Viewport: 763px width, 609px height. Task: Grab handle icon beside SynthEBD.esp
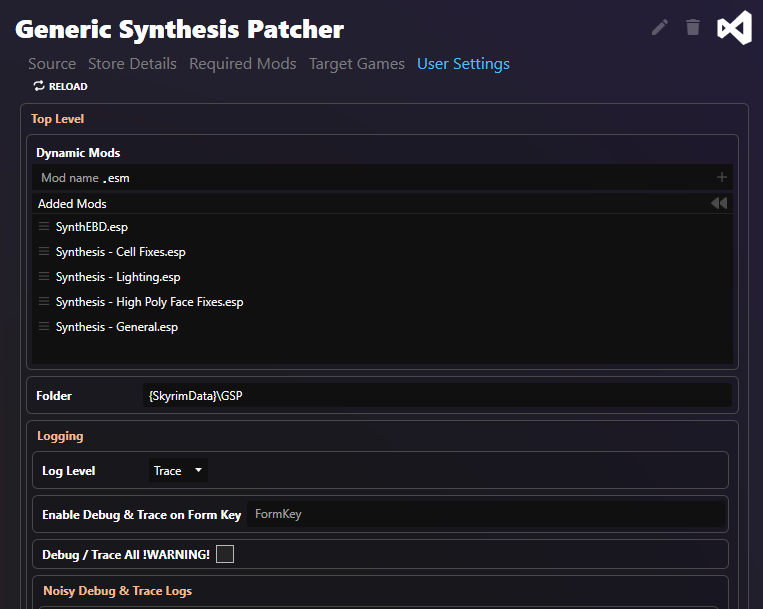click(44, 227)
